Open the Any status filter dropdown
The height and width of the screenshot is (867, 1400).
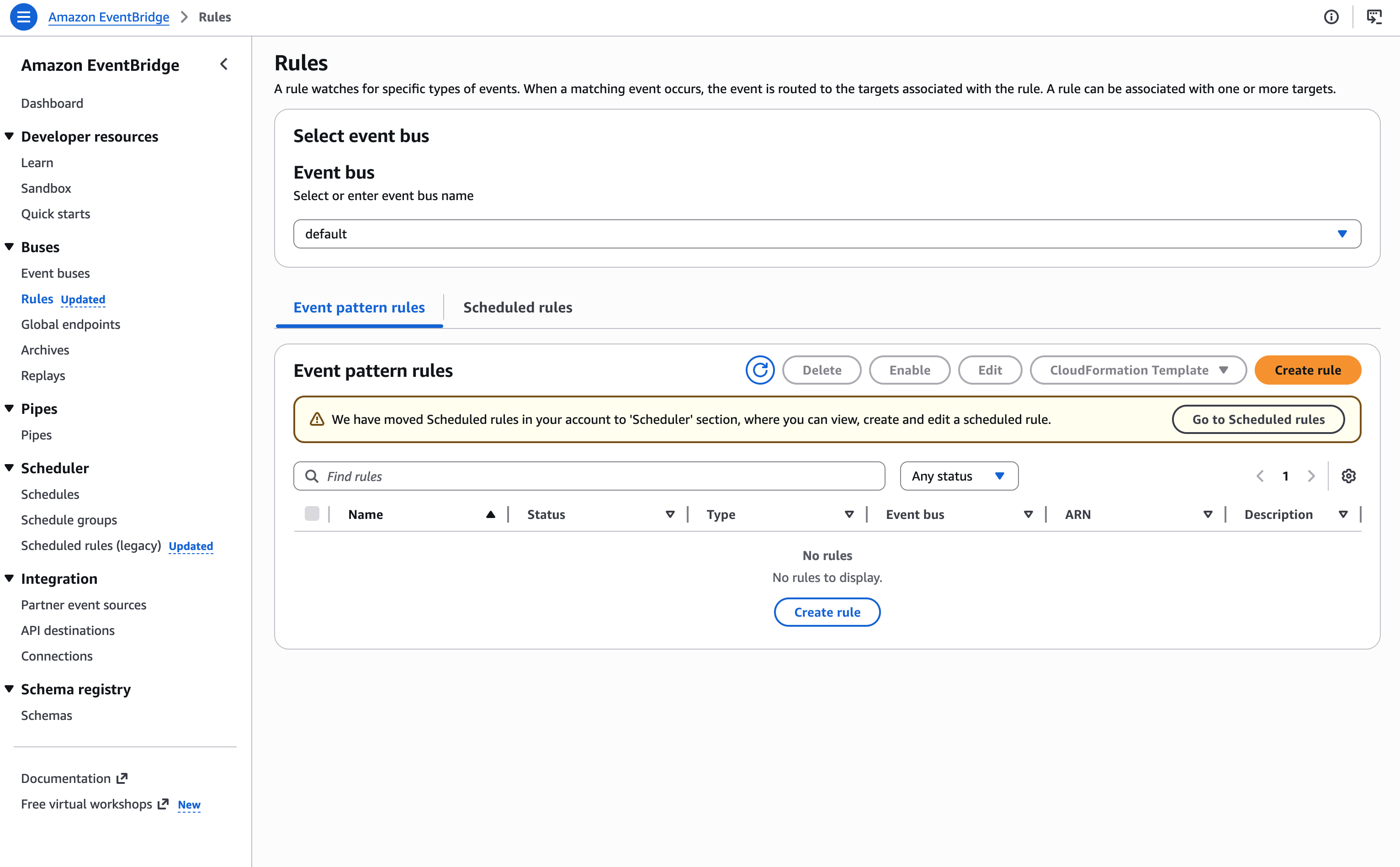click(959, 476)
